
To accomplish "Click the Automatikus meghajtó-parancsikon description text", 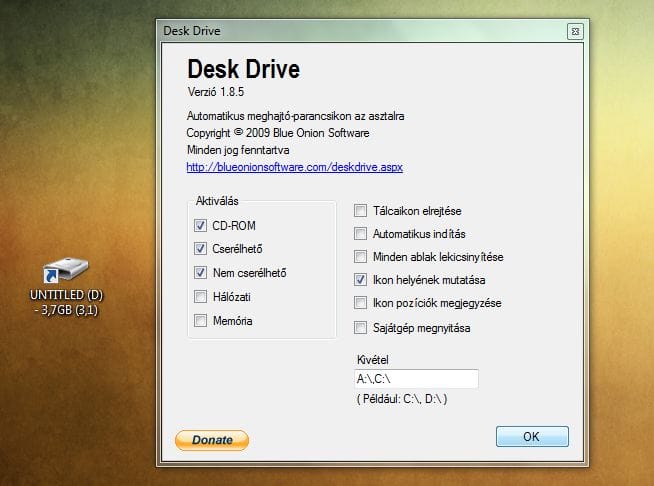I will tap(295, 116).
